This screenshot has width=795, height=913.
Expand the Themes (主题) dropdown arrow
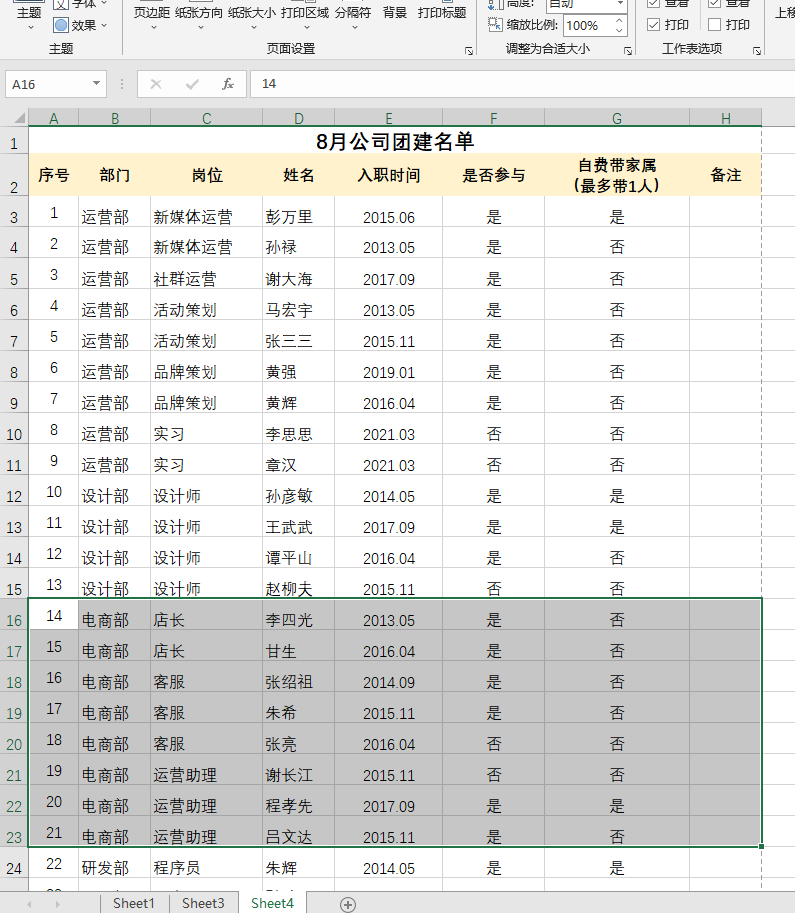click(30, 27)
